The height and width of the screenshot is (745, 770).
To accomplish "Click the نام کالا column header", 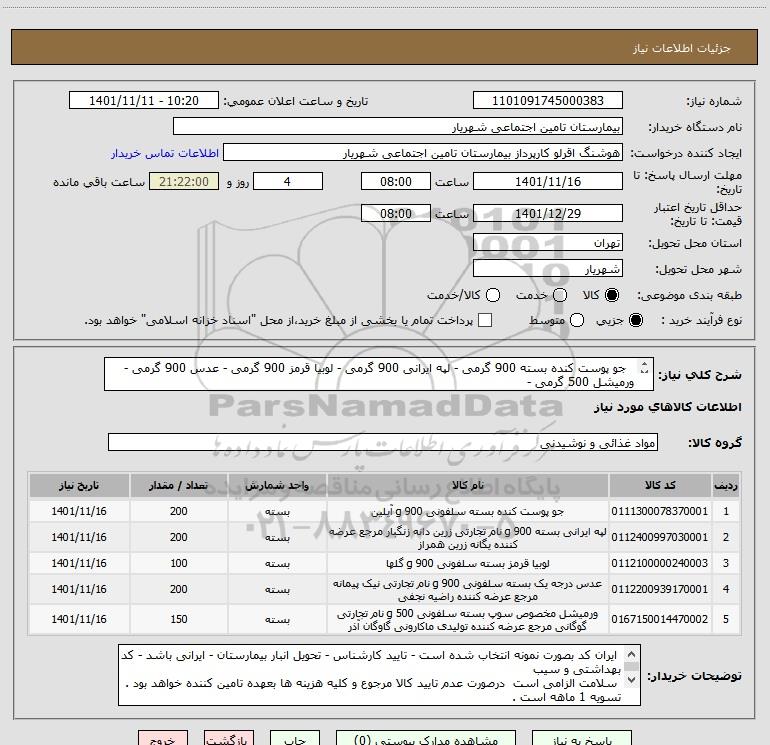I will [x=468, y=485].
